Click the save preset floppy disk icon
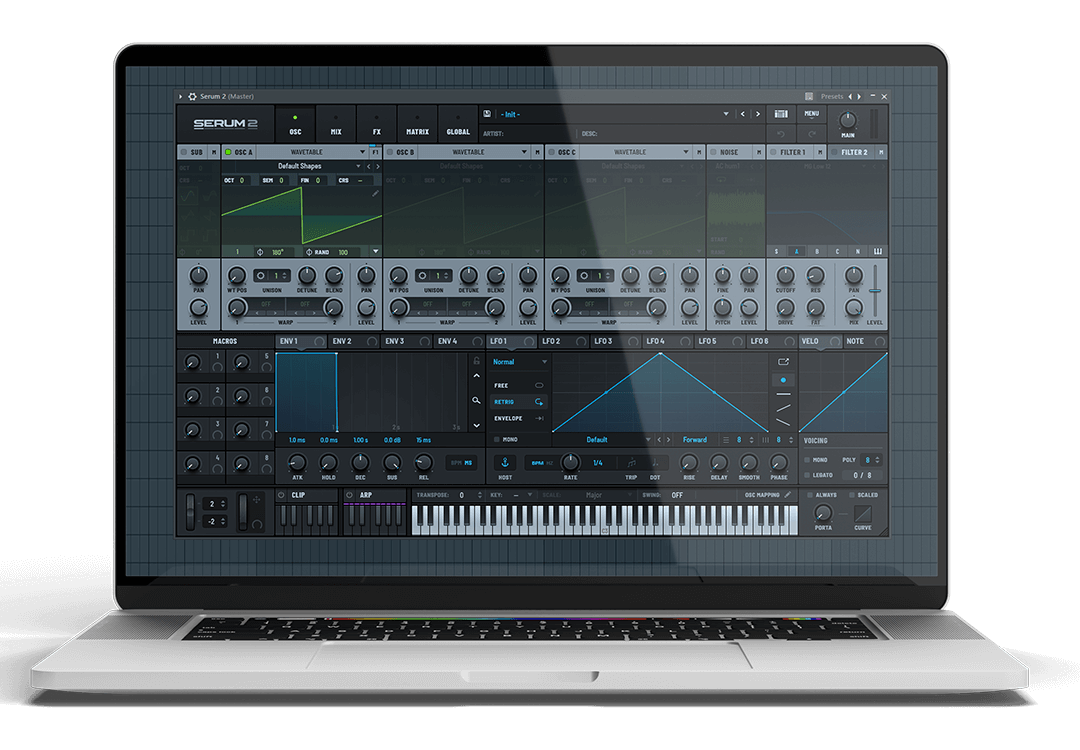 tap(486, 114)
